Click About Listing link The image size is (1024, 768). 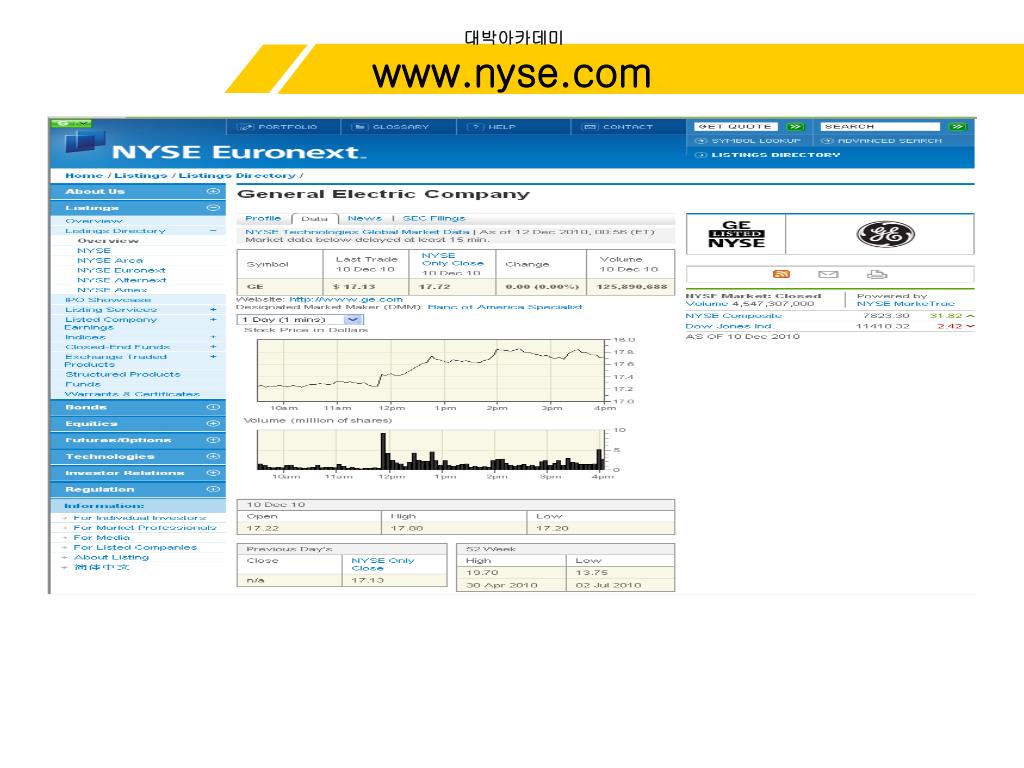(111, 557)
